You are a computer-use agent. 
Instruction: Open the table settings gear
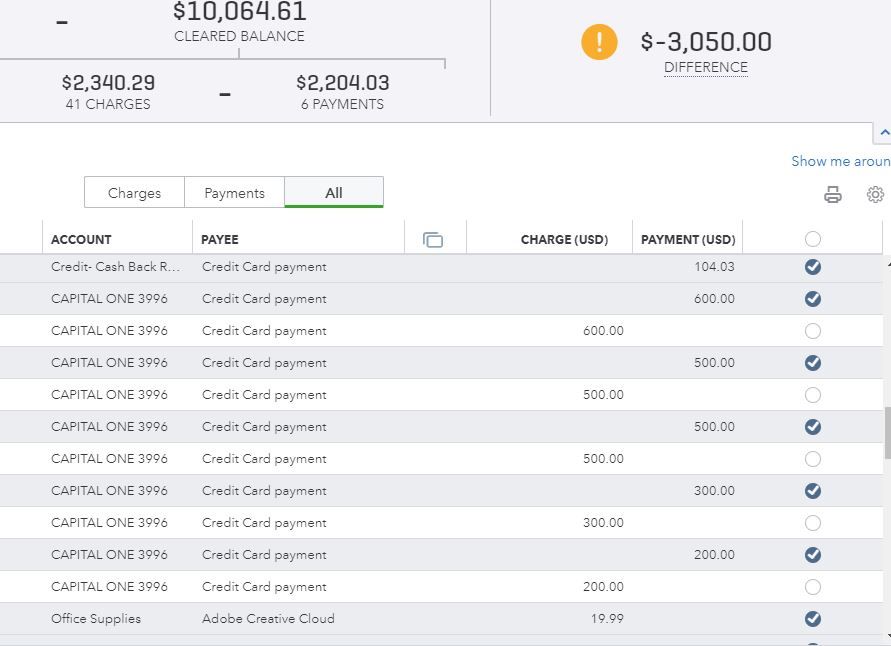(875, 194)
